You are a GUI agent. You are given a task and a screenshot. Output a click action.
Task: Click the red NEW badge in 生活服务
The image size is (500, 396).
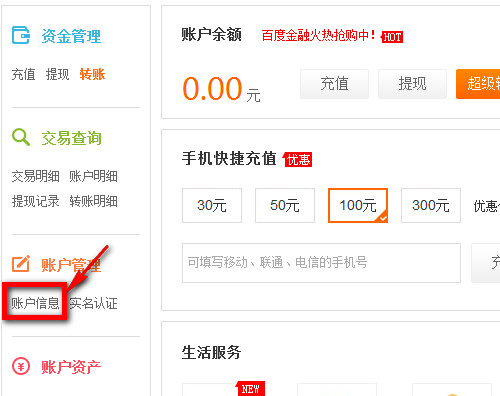point(250,389)
